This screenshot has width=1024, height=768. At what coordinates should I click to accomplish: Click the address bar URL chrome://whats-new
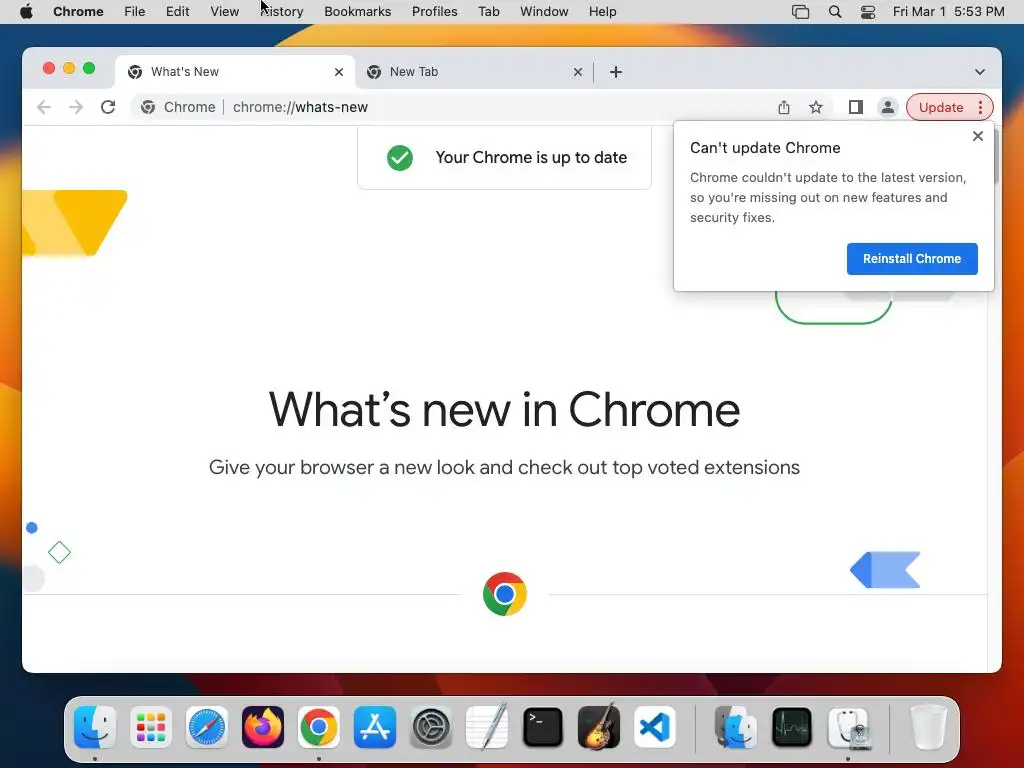[x=300, y=107]
